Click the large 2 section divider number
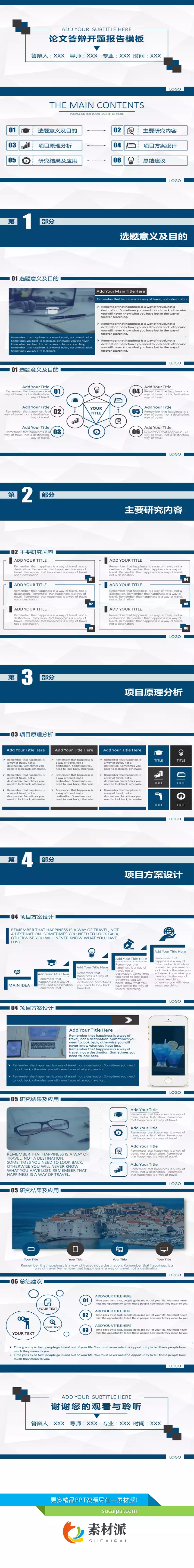Viewport: 194px width, 1568px height. click(x=27, y=495)
